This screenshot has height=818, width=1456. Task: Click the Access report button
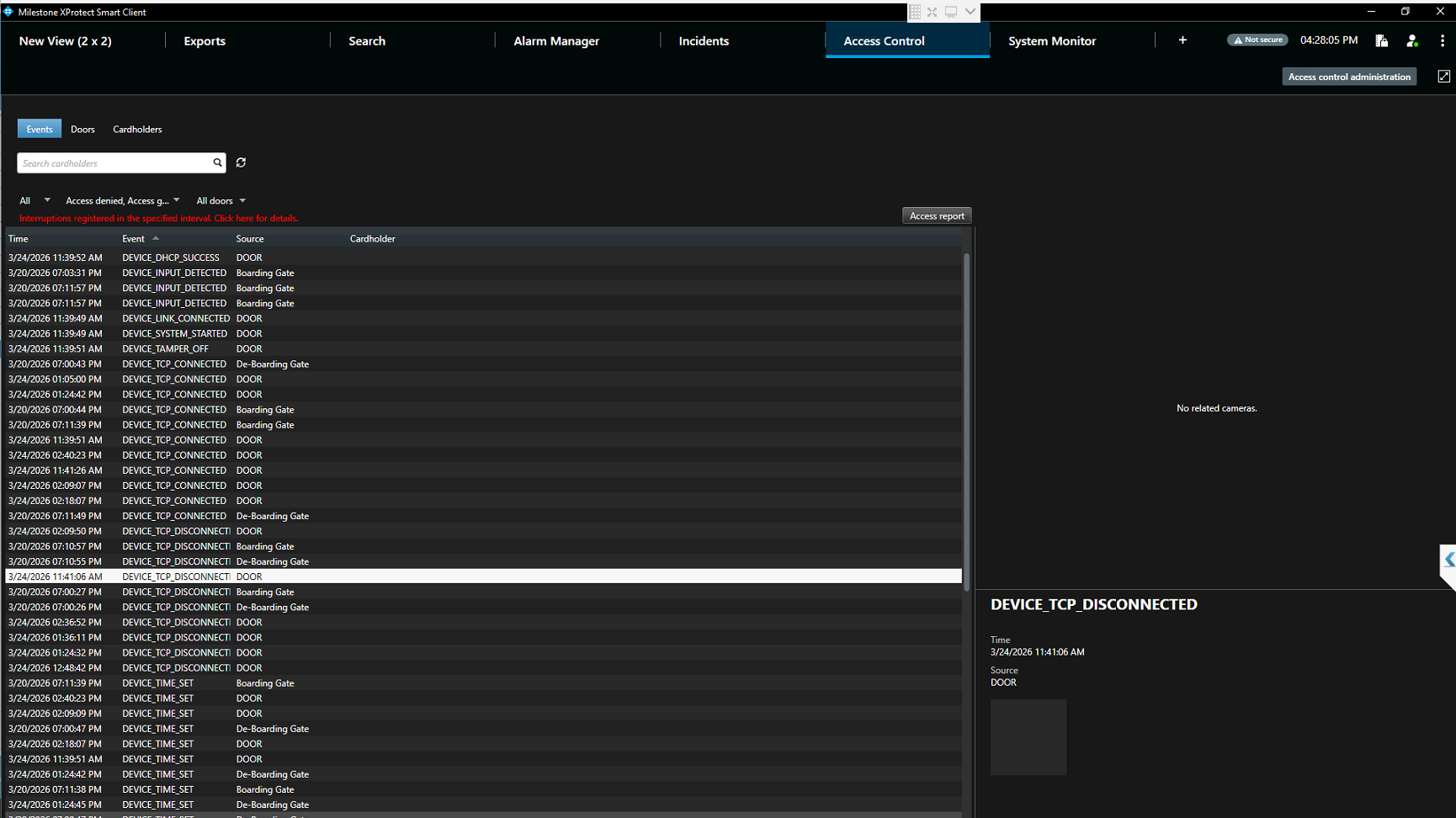tap(937, 215)
